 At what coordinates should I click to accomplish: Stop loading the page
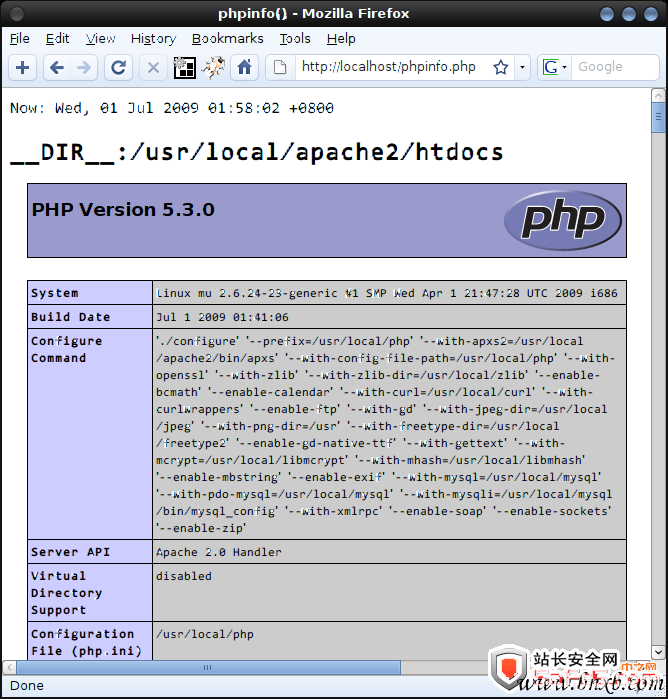153,68
